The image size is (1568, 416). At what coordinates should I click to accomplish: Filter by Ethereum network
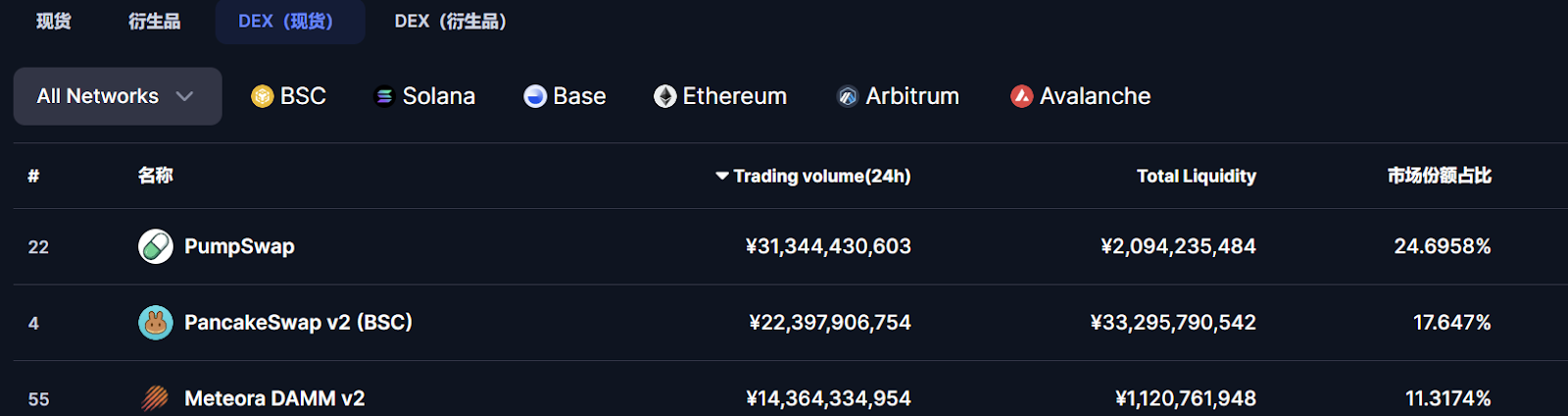pyautogui.click(x=720, y=96)
